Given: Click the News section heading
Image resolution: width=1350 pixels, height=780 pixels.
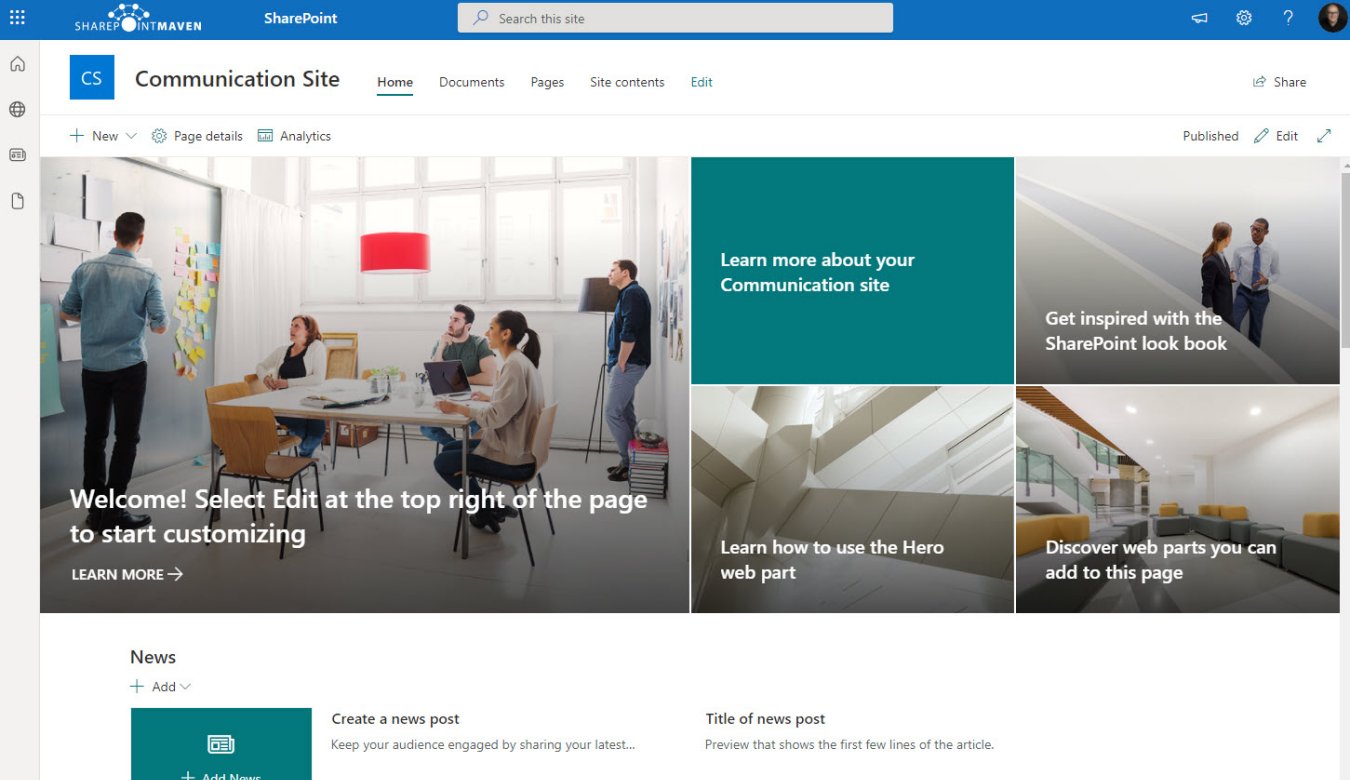Looking at the screenshot, I should tap(153, 657).
